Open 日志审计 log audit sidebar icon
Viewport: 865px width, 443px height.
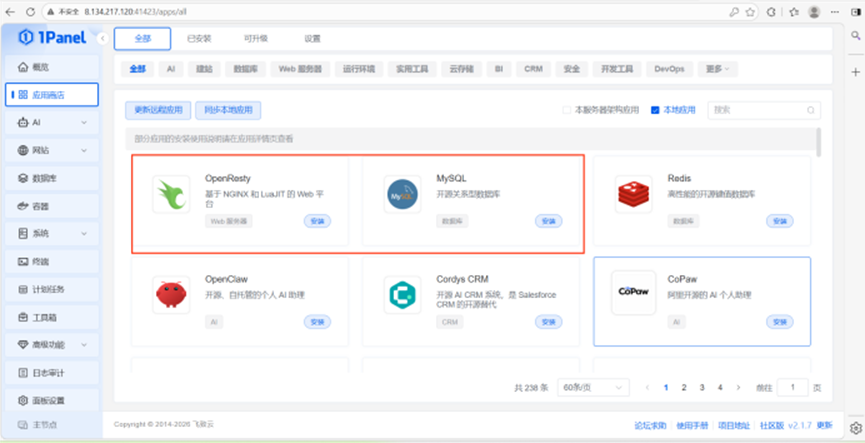(23, 373)
